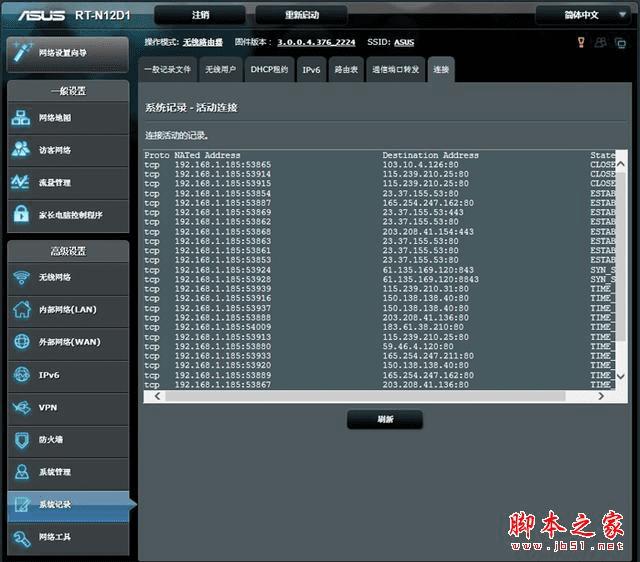Click destination 203.208.41.154:443
640x562 pixels.
point(428,231)
